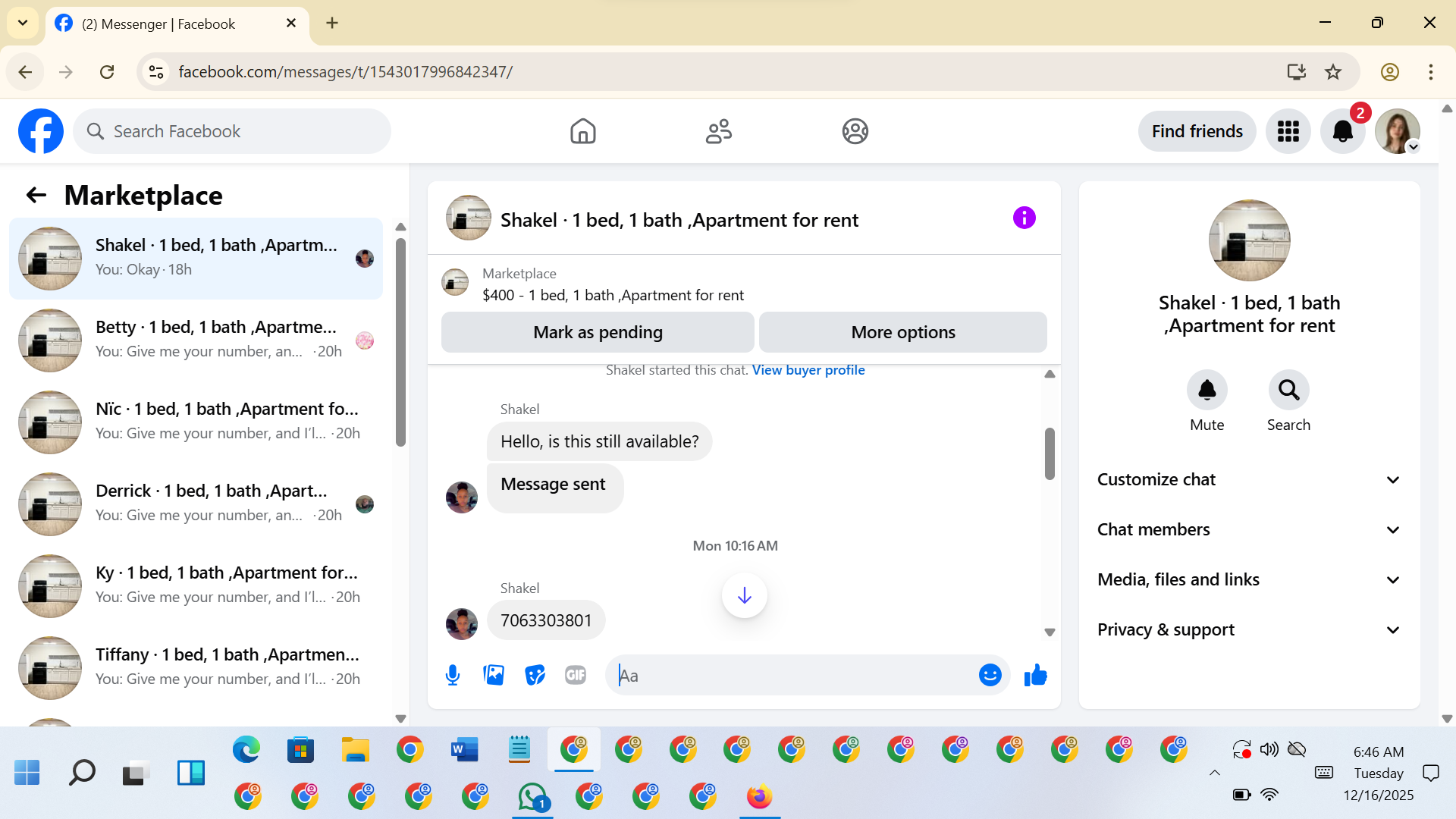Viewport: 1456px width, 819px height.
Task: Click the listing thumbnail in the right panel
Action: tap(1249, 240)
